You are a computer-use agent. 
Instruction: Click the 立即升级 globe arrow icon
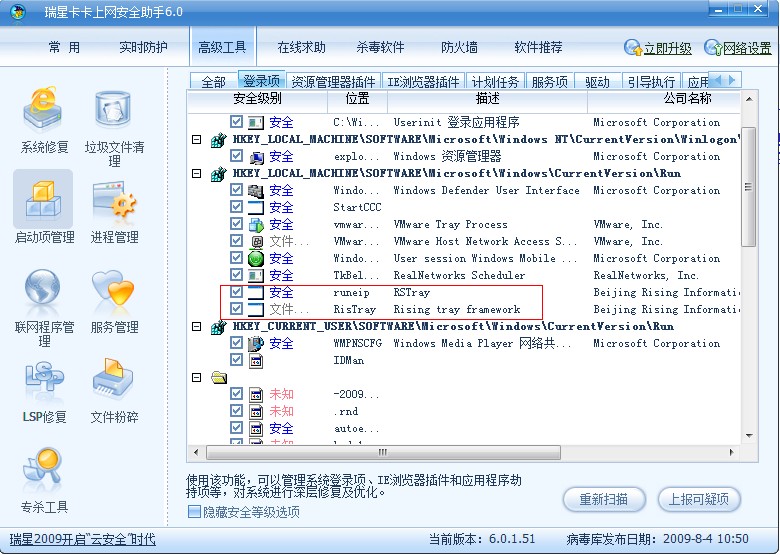pos(633,48)
